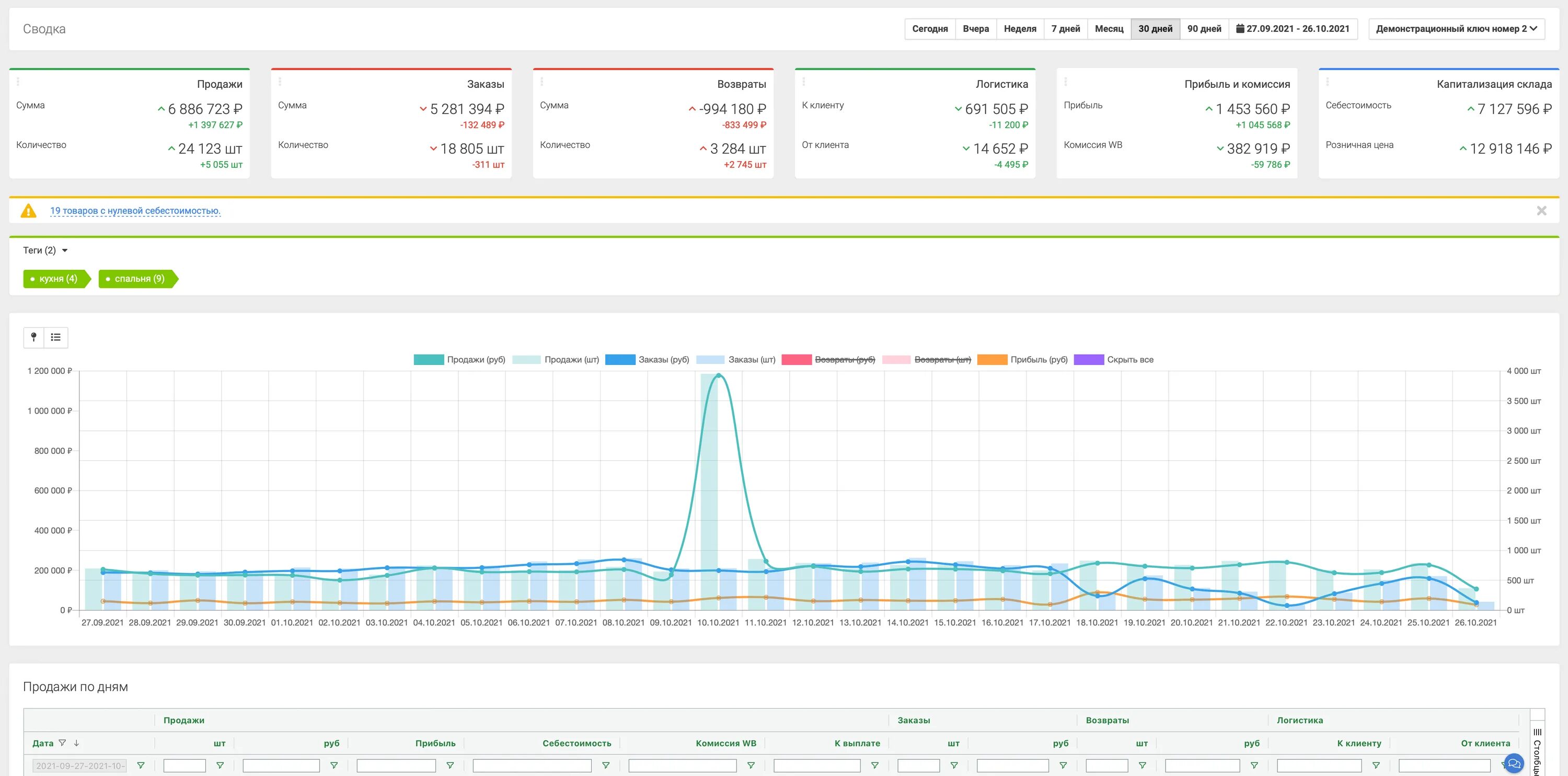
Task: Click filter icon for Возвраты руб column
Action: point(1254,766)
